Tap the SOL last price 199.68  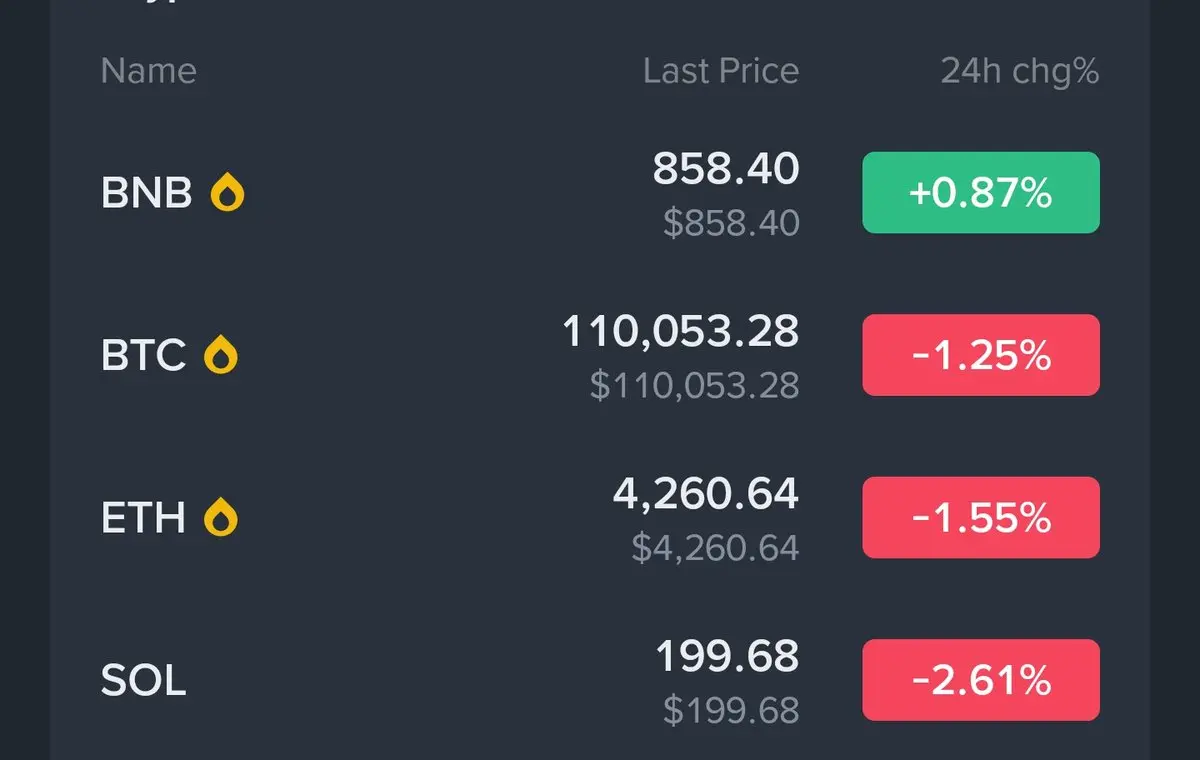pos(727,657)
